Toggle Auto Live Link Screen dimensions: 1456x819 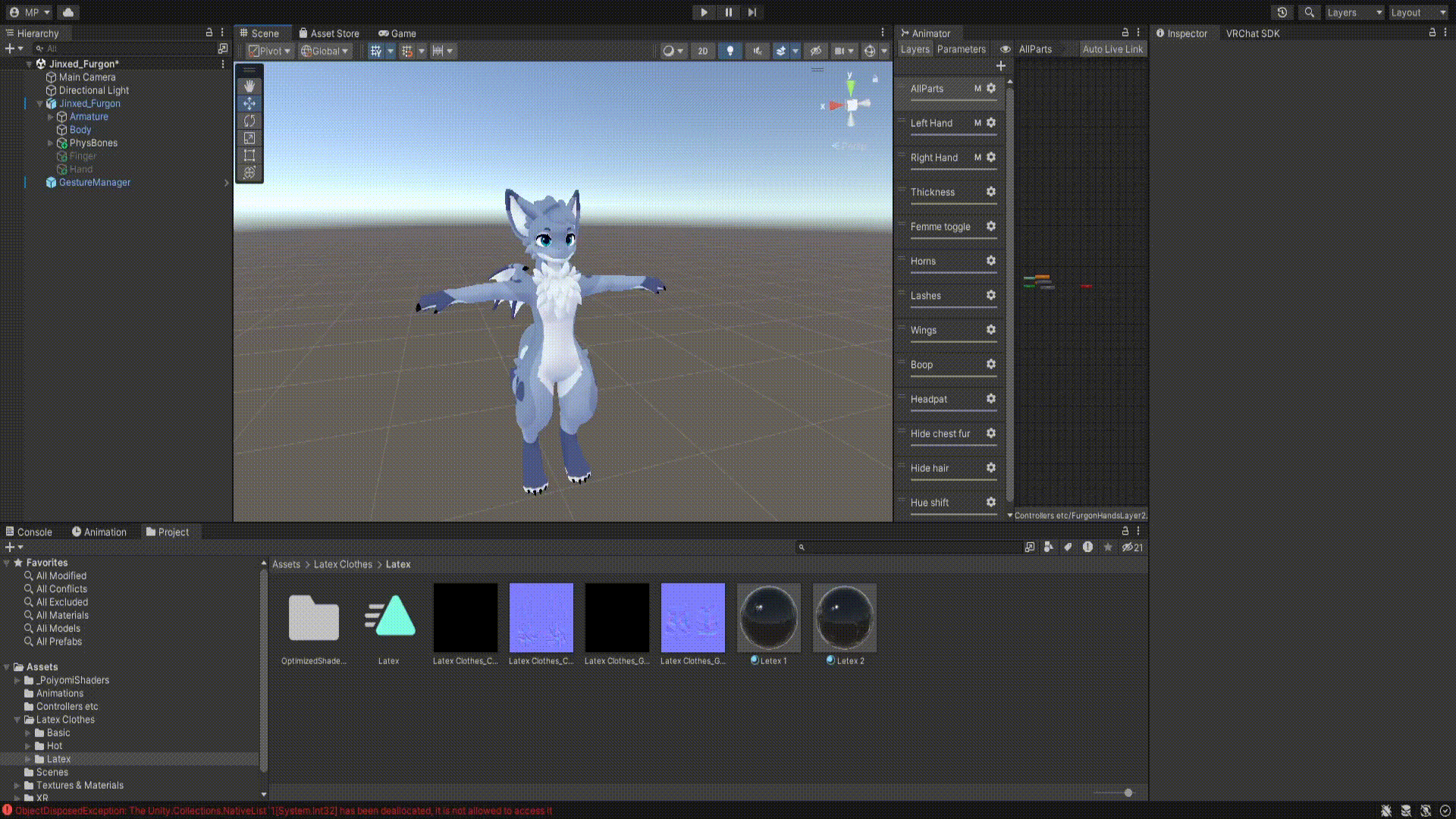click(x=1112, y=49)
